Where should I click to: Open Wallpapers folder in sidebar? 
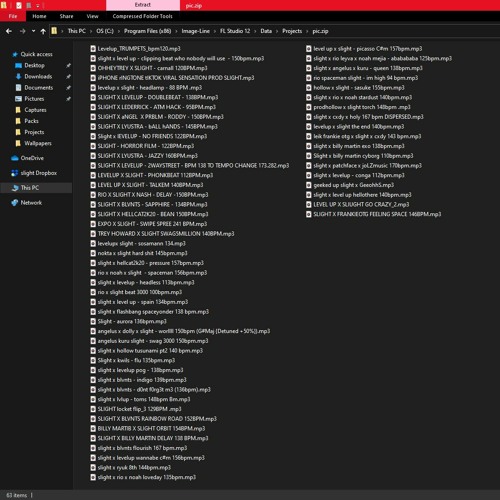(x=38, y=143)
